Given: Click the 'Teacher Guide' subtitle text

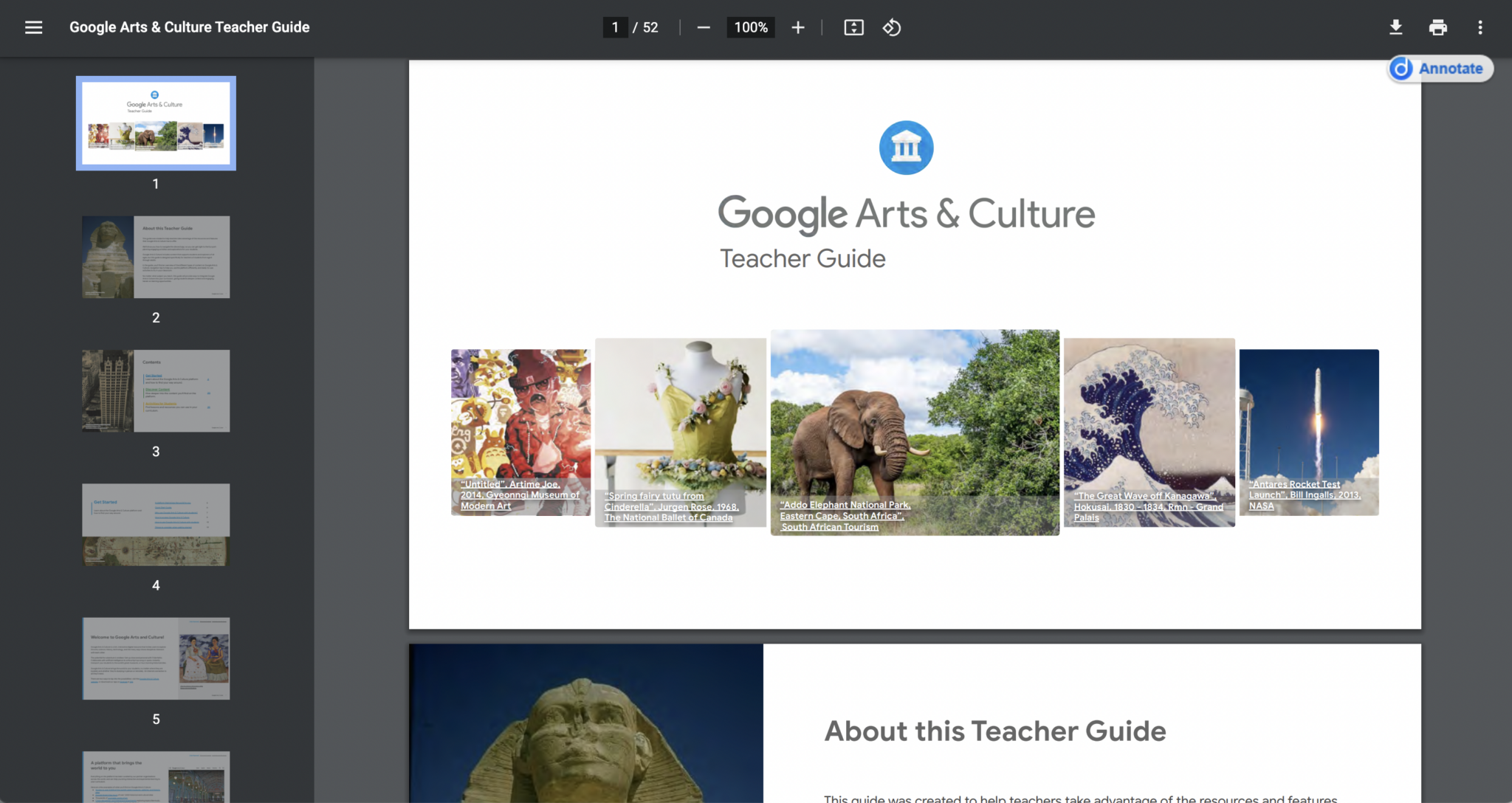Looking at the screenshot, I should coord(803,258).
